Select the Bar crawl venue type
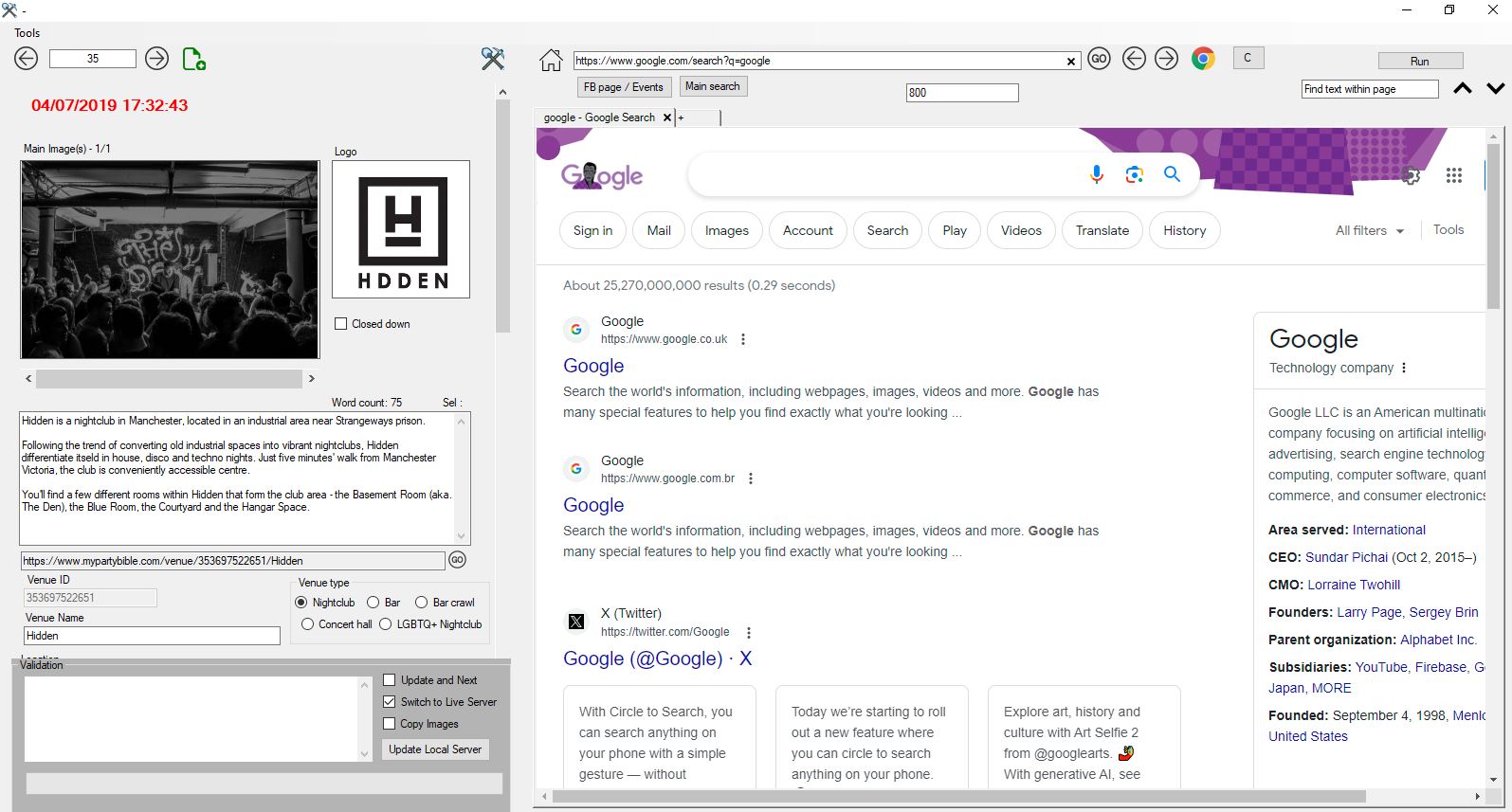The image size is (1512, 812). pyautogui.click(x=422, y=603)
